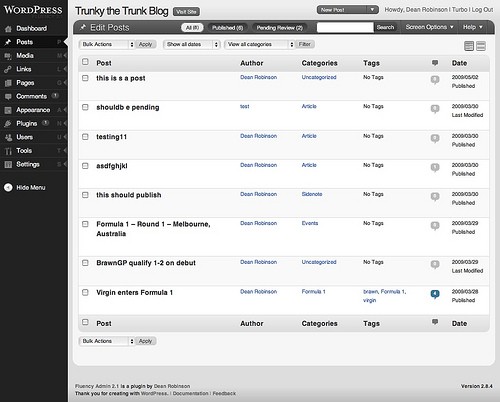Click the Media library sidebar icon
The height and width of the screenshot is (402, 500).
(x=8, y=56)
